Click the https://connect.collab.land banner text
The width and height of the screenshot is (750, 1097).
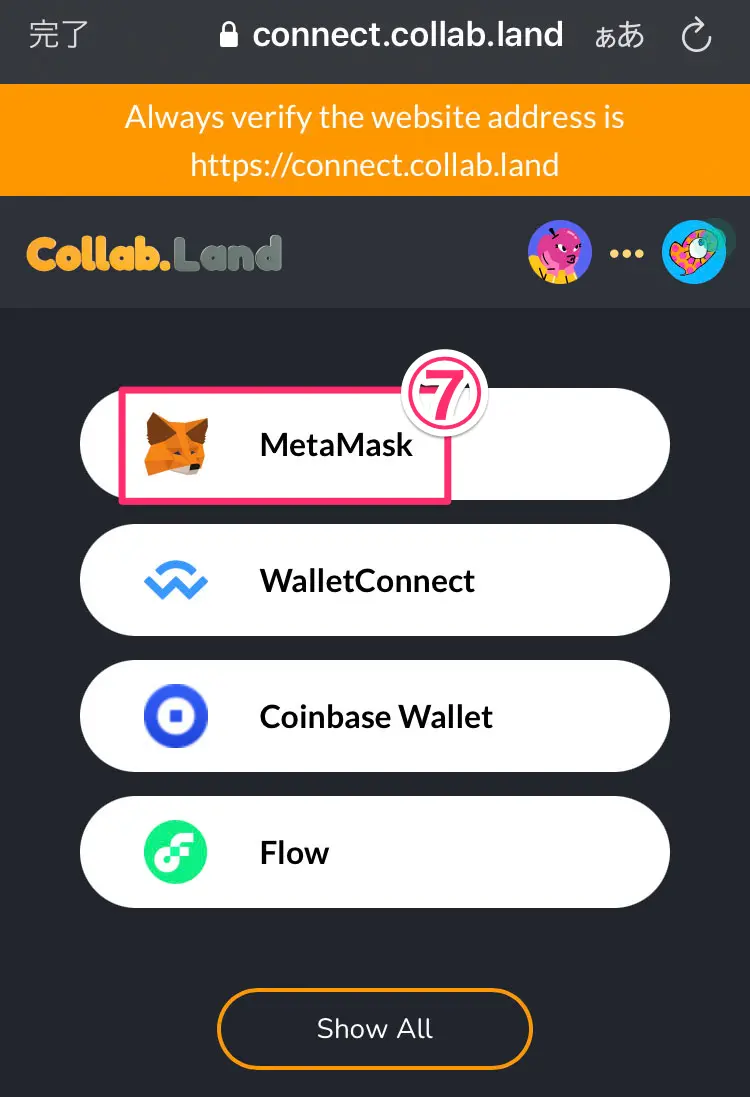click(x=375, y=165)
